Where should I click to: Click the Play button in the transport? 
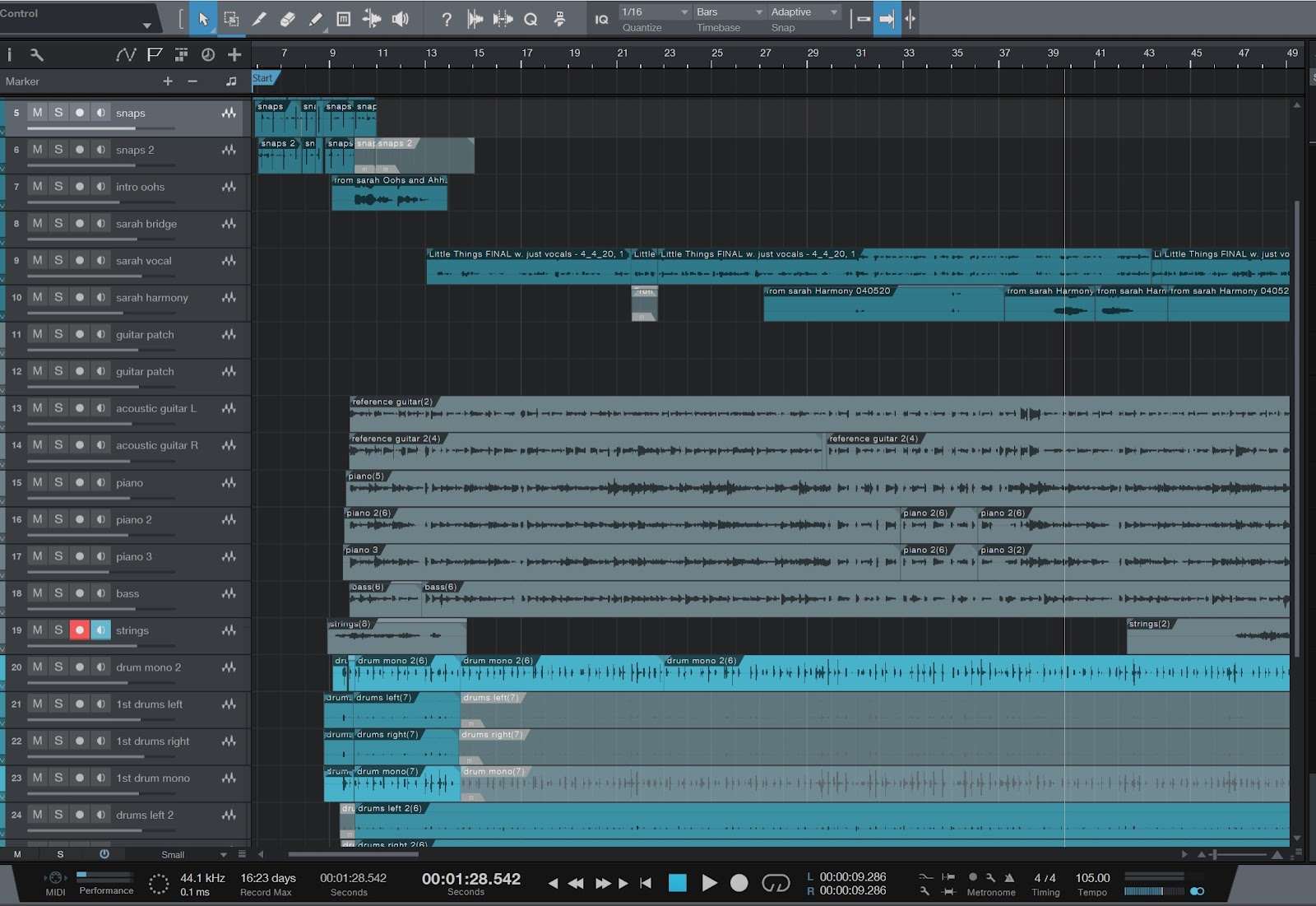pos(709,883)
